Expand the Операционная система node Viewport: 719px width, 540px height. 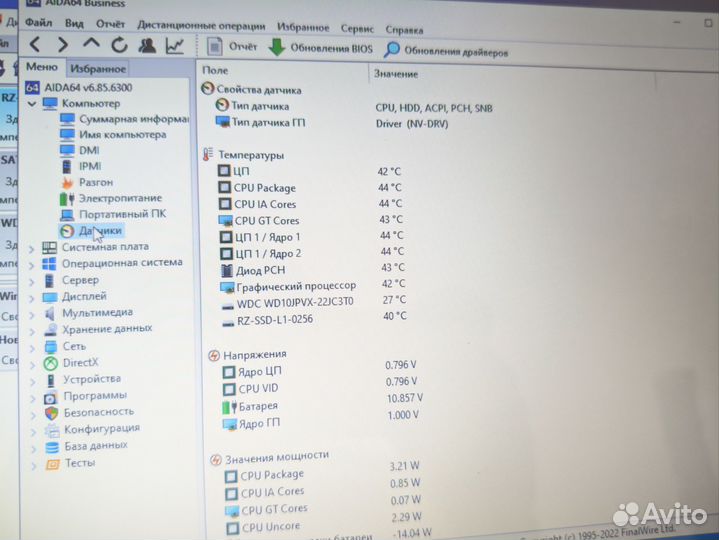point(31,265)
